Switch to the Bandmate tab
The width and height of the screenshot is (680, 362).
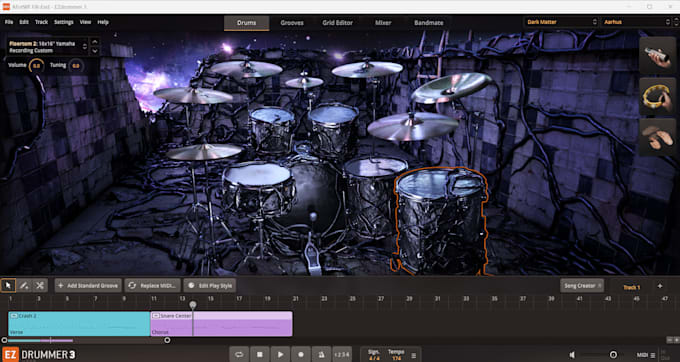pyautogui.click(x=428, y=23)
